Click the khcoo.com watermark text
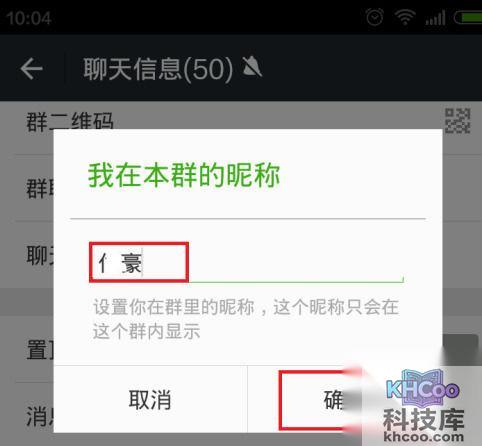482x446 pixels. coord(424,436)
